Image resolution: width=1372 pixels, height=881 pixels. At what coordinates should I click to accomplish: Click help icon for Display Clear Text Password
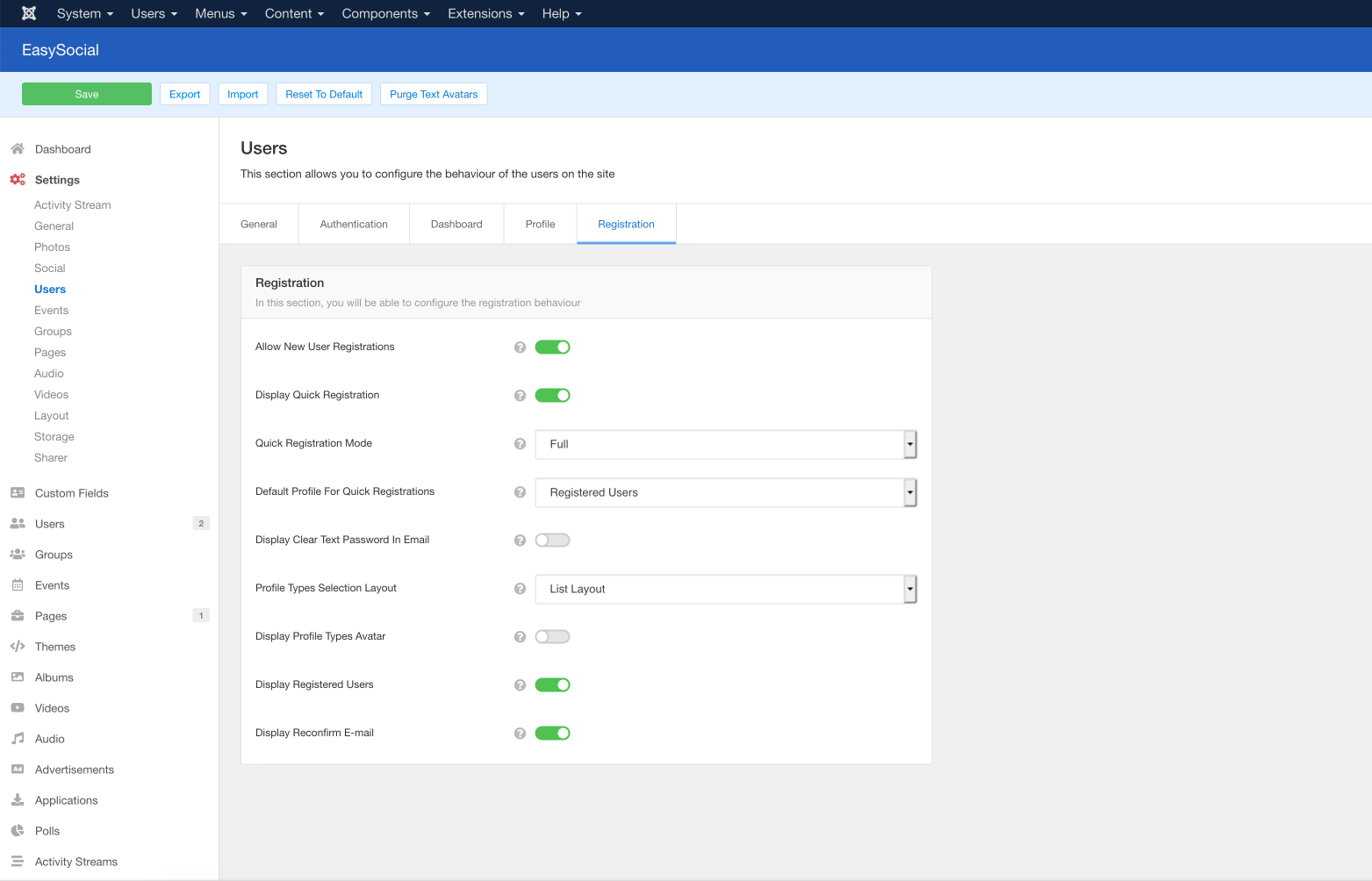click(x=520, y=541)
